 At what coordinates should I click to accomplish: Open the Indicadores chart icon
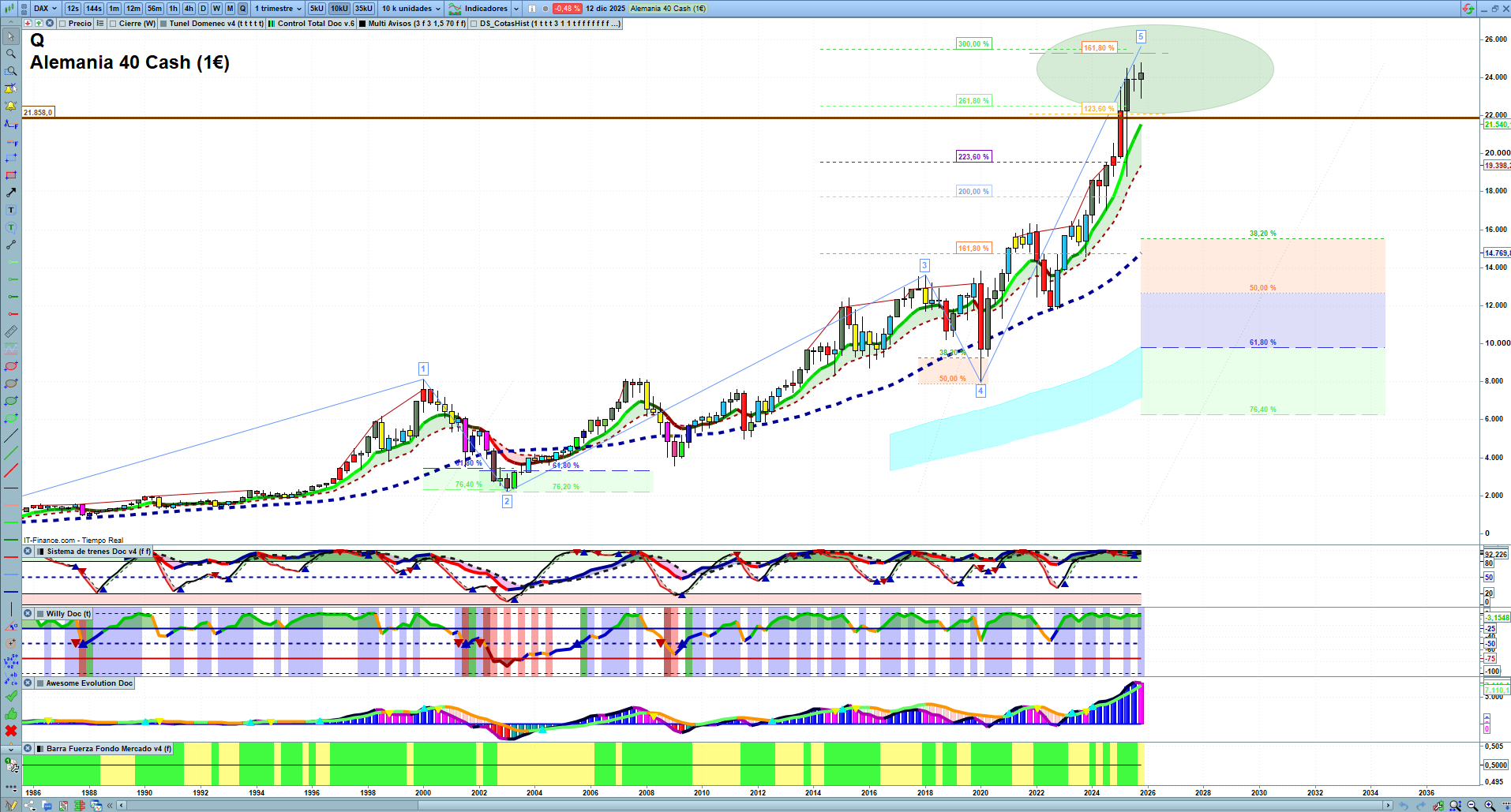pyautogui.click(x=455, y=9)
